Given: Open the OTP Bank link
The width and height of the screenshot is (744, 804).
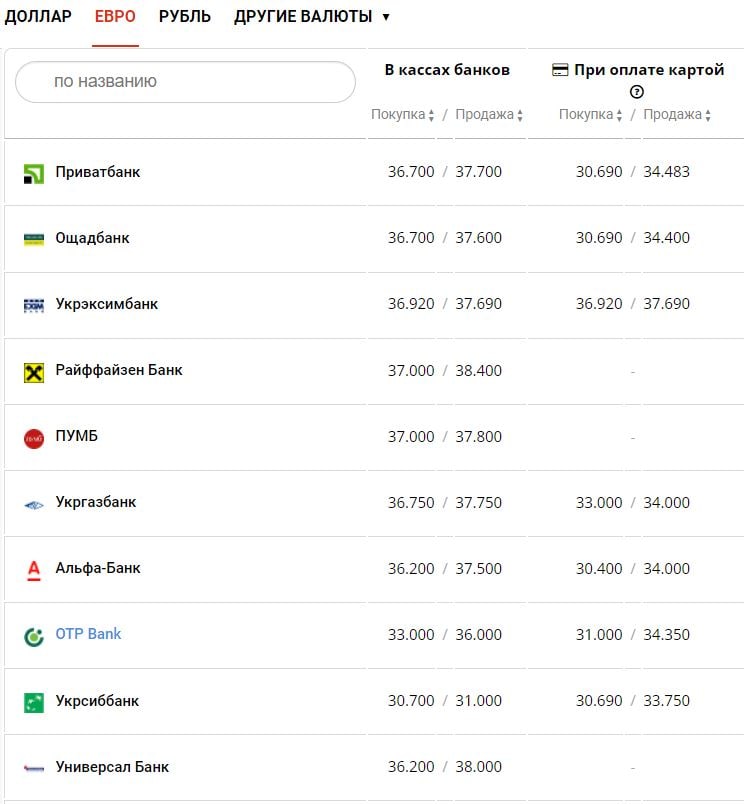Looking at the screenshot, I should [88, 634].
